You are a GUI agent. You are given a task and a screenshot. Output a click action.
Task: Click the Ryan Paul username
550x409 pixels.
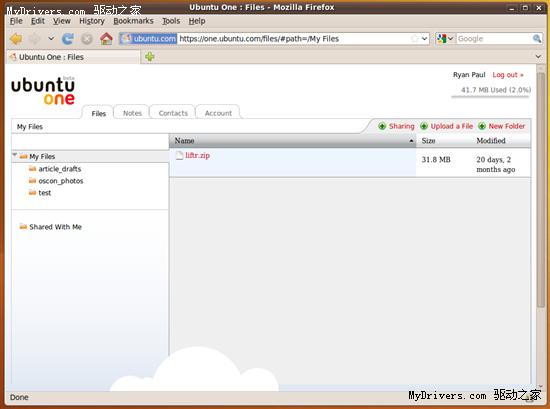pos(469,75)
